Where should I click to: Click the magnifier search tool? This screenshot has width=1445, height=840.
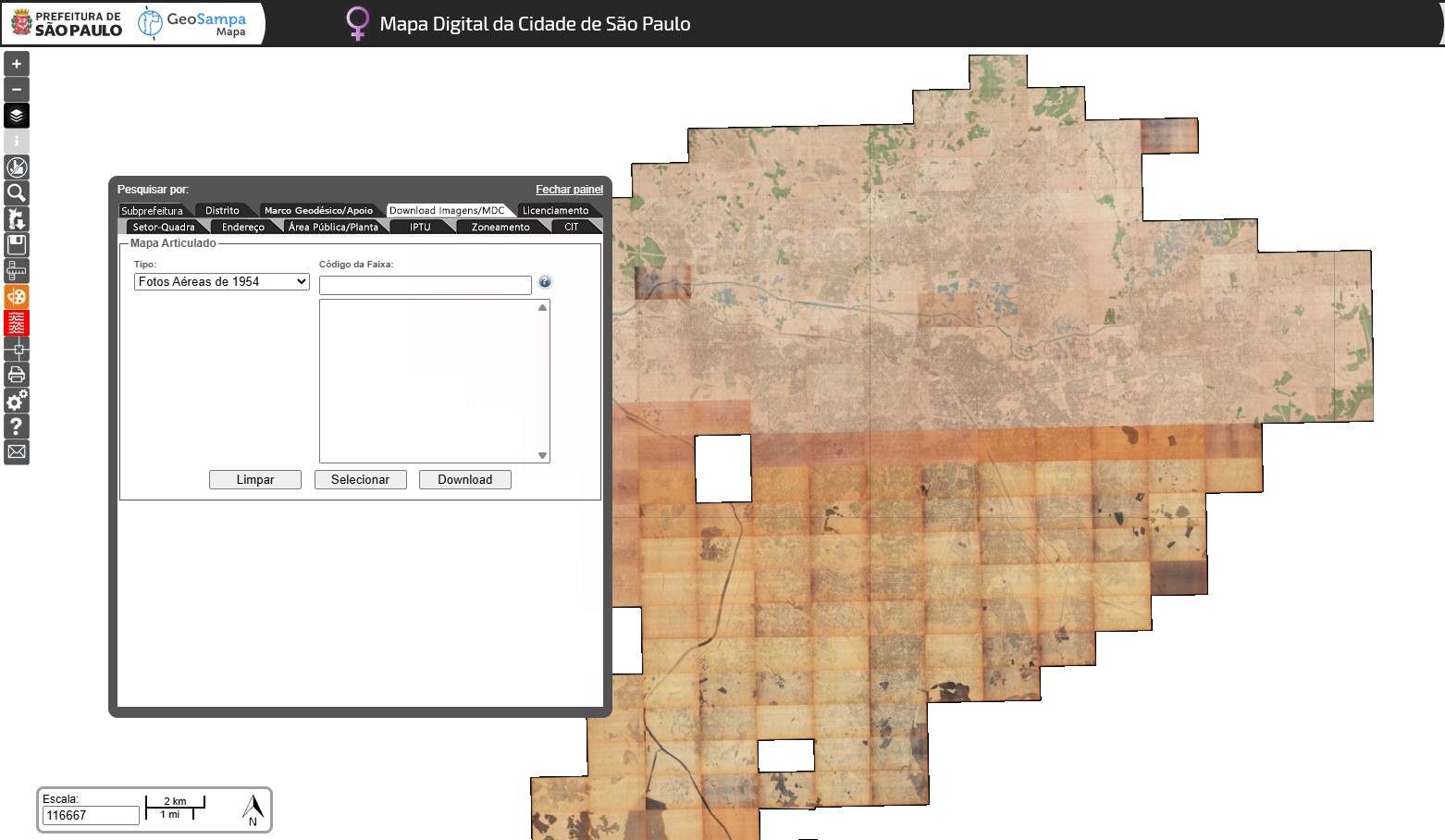[17, 193]
